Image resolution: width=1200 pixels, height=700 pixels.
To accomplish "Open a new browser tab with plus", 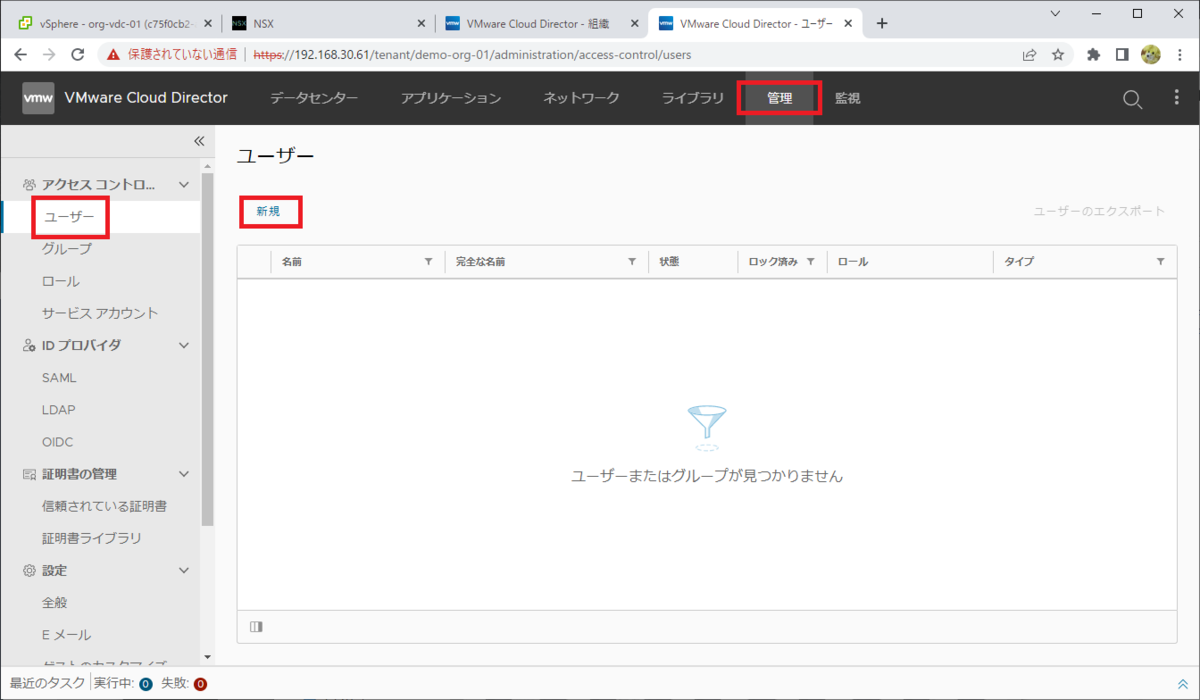I will [x=882, y=23].
